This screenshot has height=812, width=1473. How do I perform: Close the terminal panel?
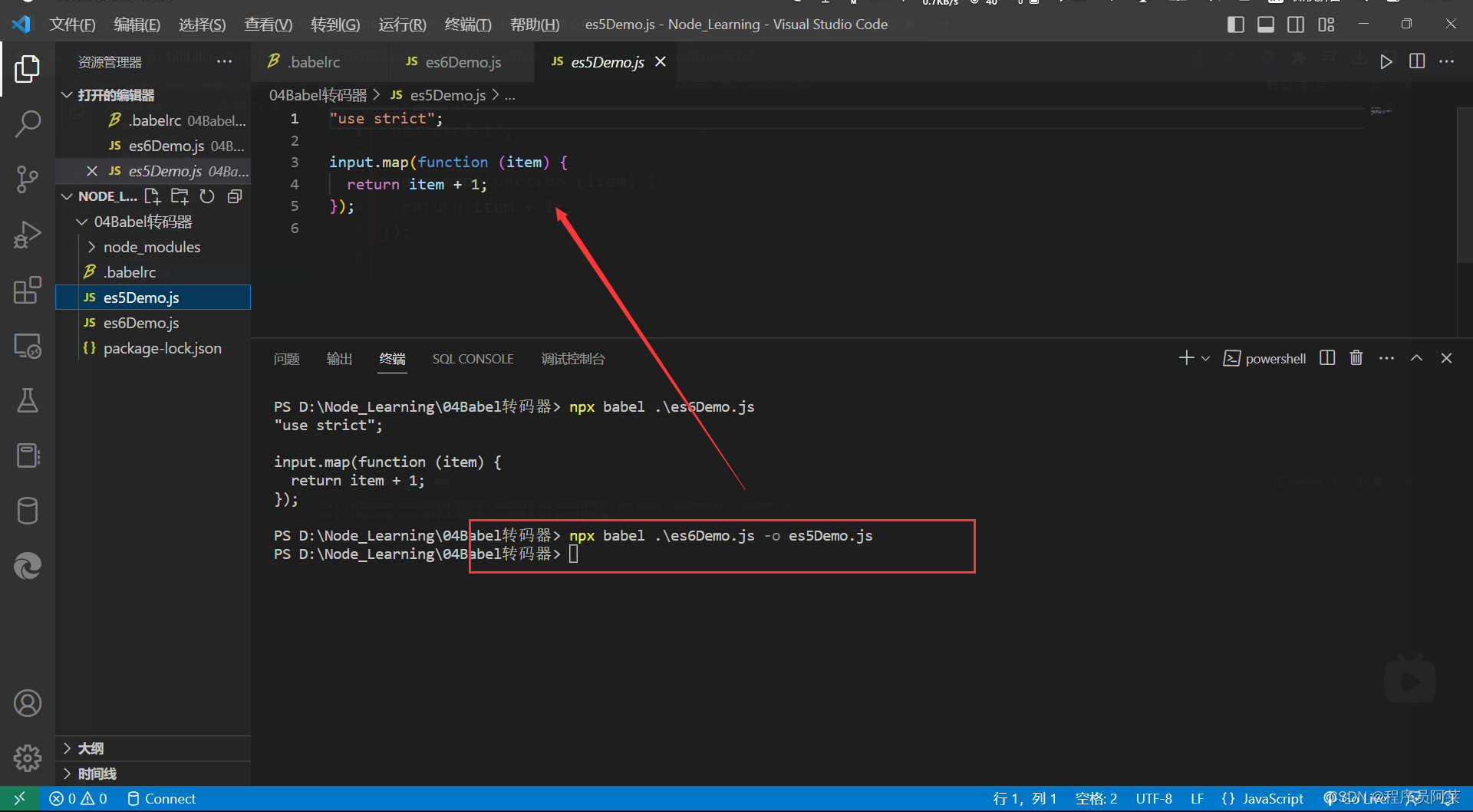coord(1446,358)
